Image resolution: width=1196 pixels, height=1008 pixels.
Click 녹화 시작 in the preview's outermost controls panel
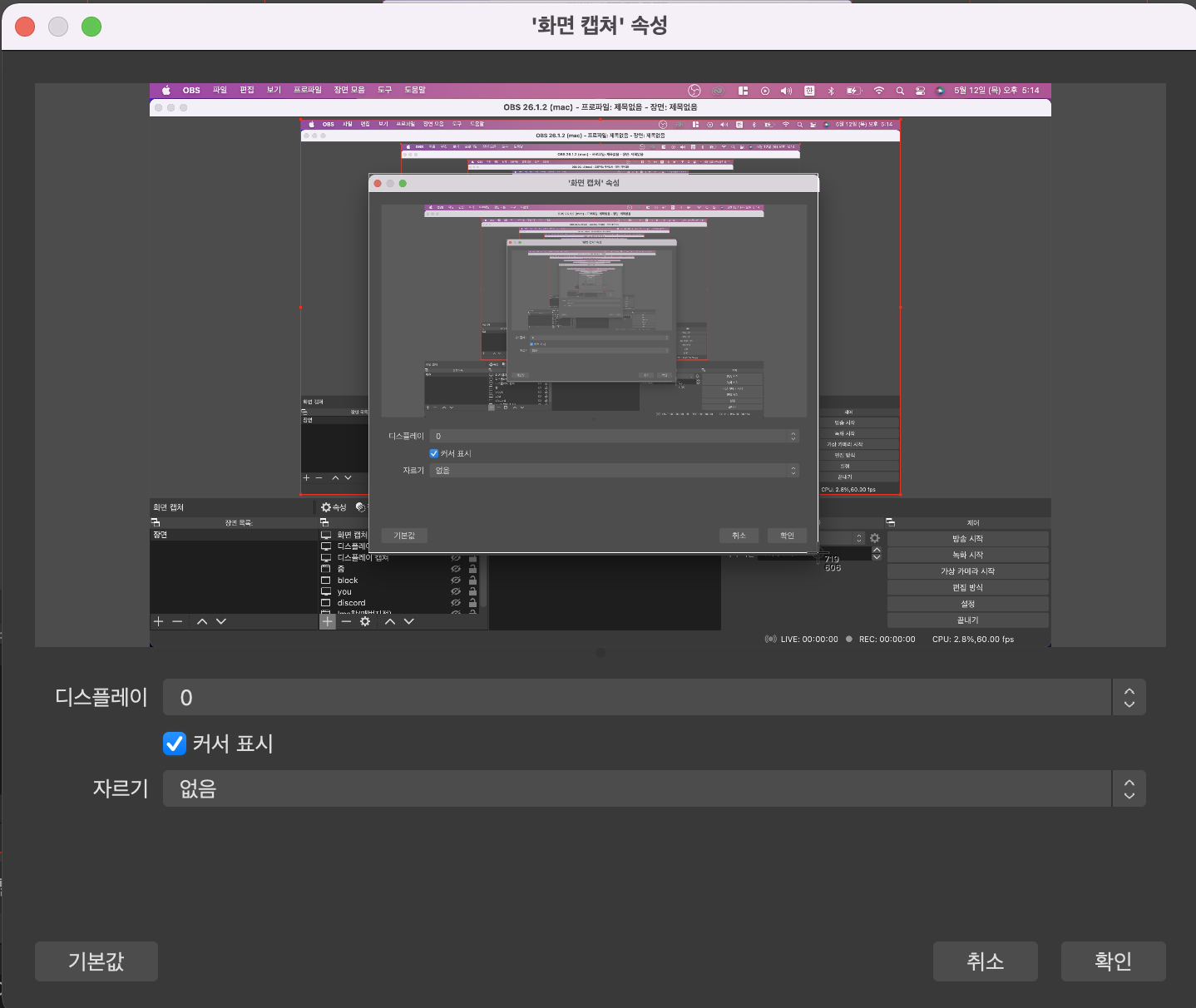[968, 555]
